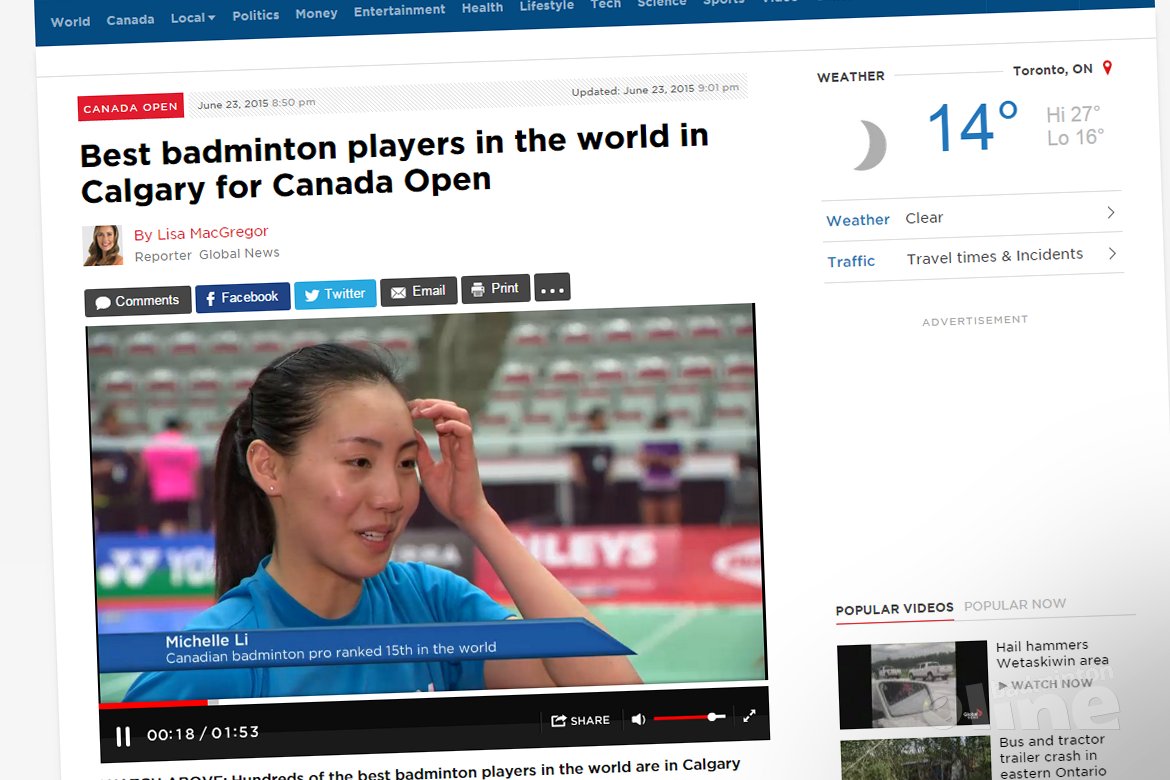Screen dimensions: 1170x780
Task: Click the article headline about badminton players
Action: click(394, 163)
